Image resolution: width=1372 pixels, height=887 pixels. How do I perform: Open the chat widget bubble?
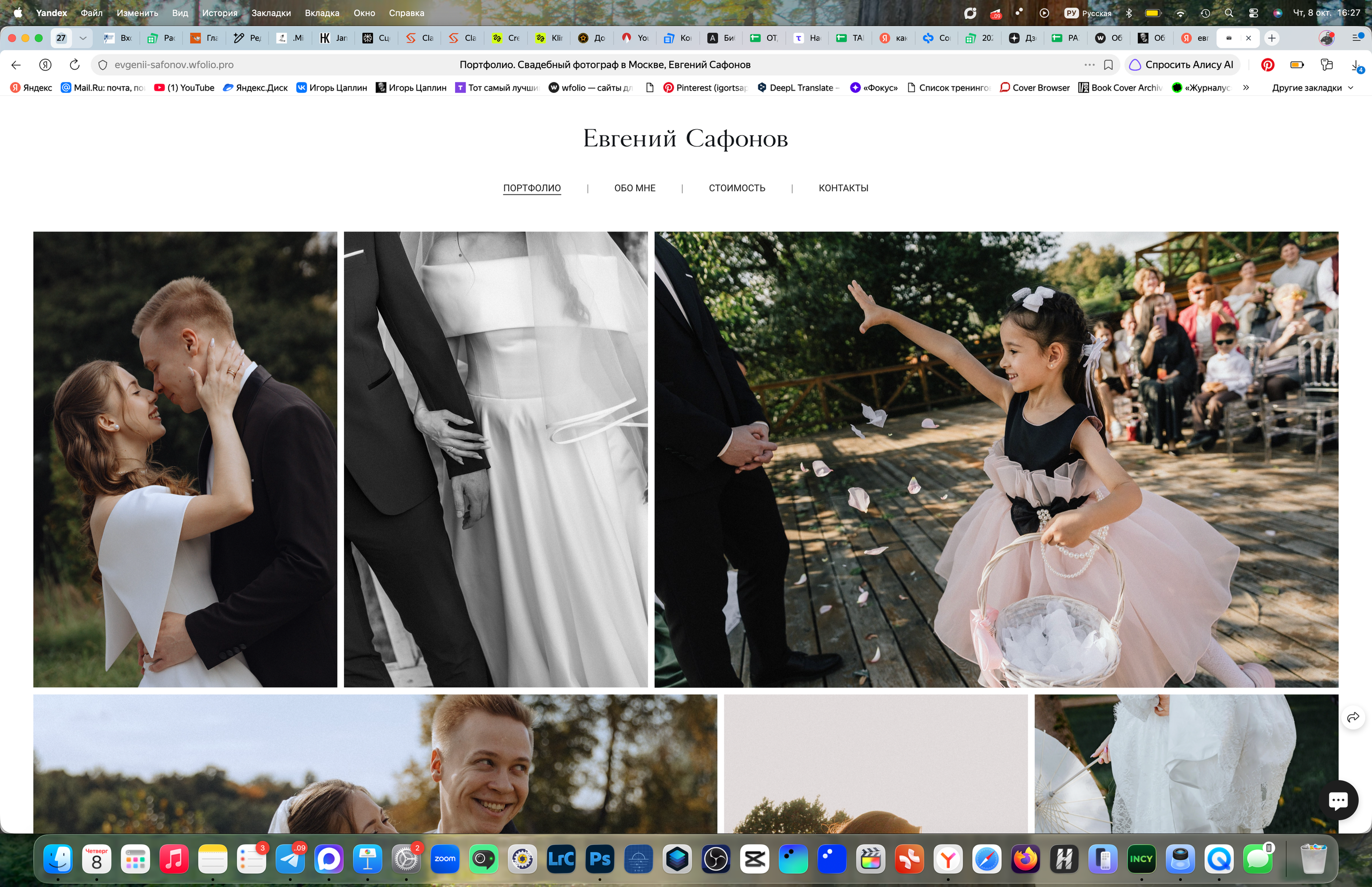pos(1338,800)
